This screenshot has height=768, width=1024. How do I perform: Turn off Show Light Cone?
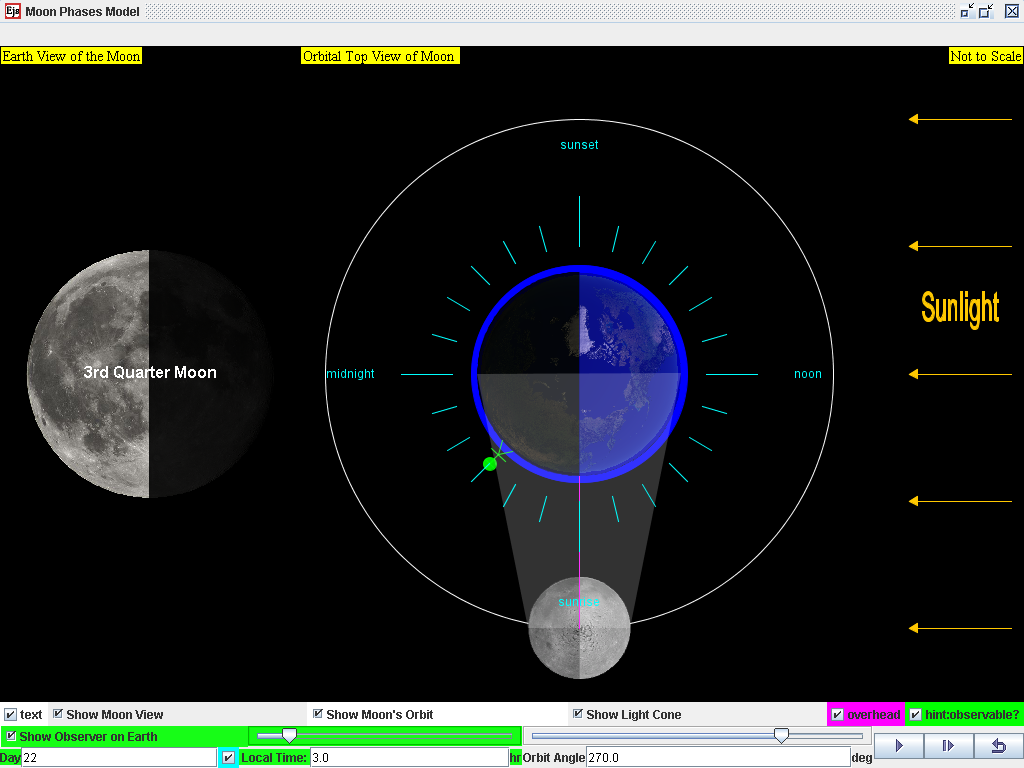[576, 714]
